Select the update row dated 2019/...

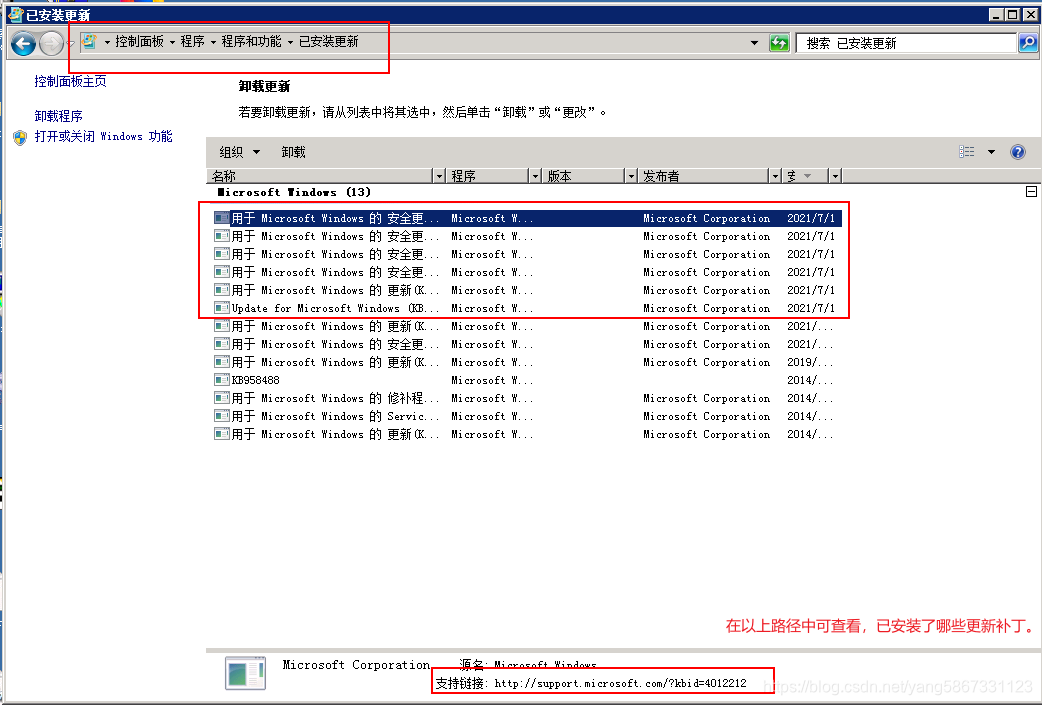click(x=528, y=362)
